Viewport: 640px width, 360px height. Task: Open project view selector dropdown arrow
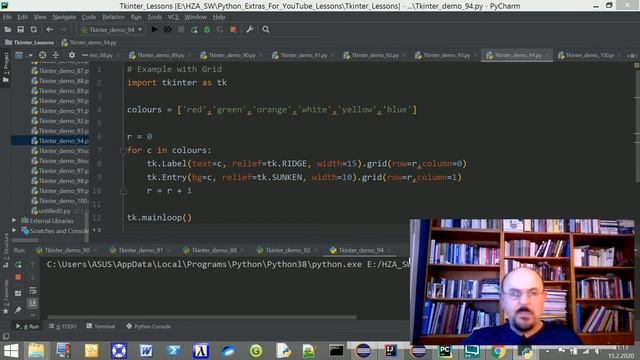(30, 56)
